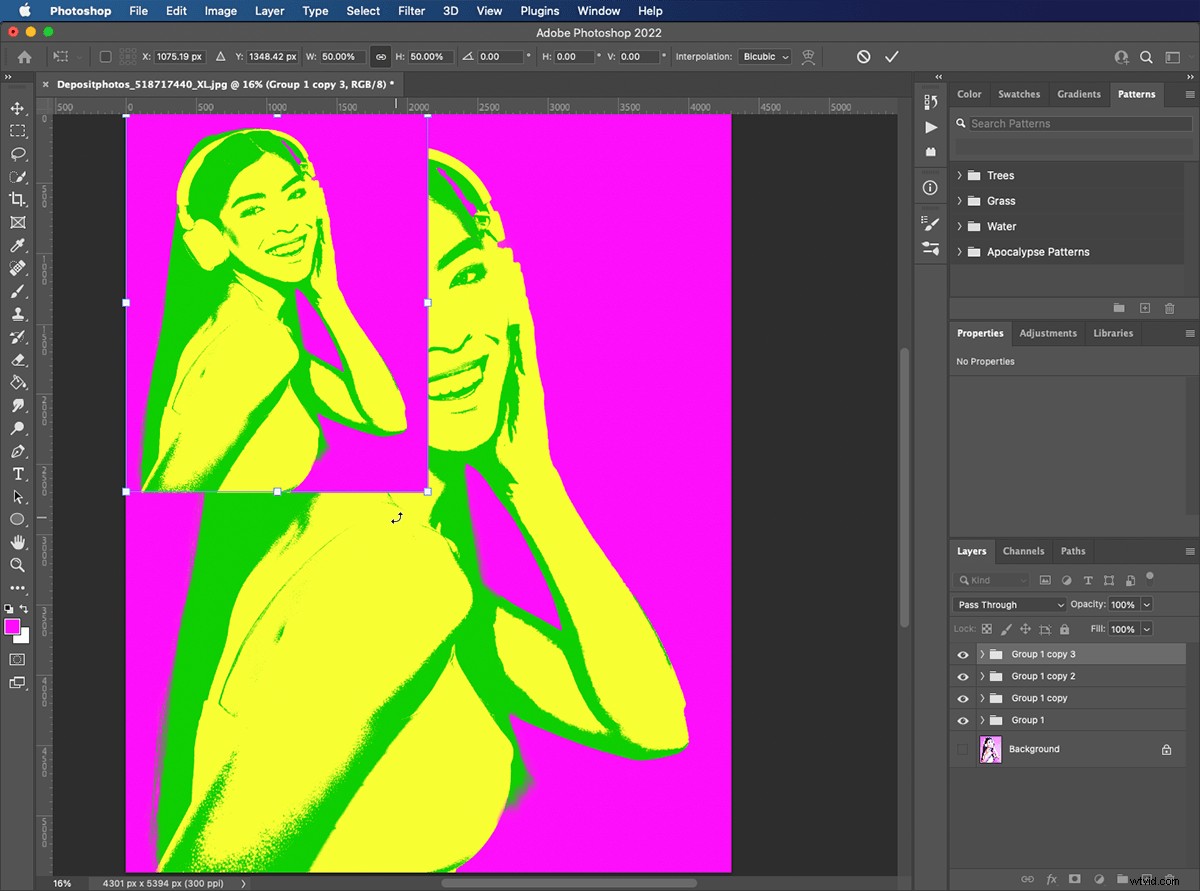Viewport: 1200px width, 891px height.
Task: Cancel the transform with the slash icon
Action: [863, 57]
